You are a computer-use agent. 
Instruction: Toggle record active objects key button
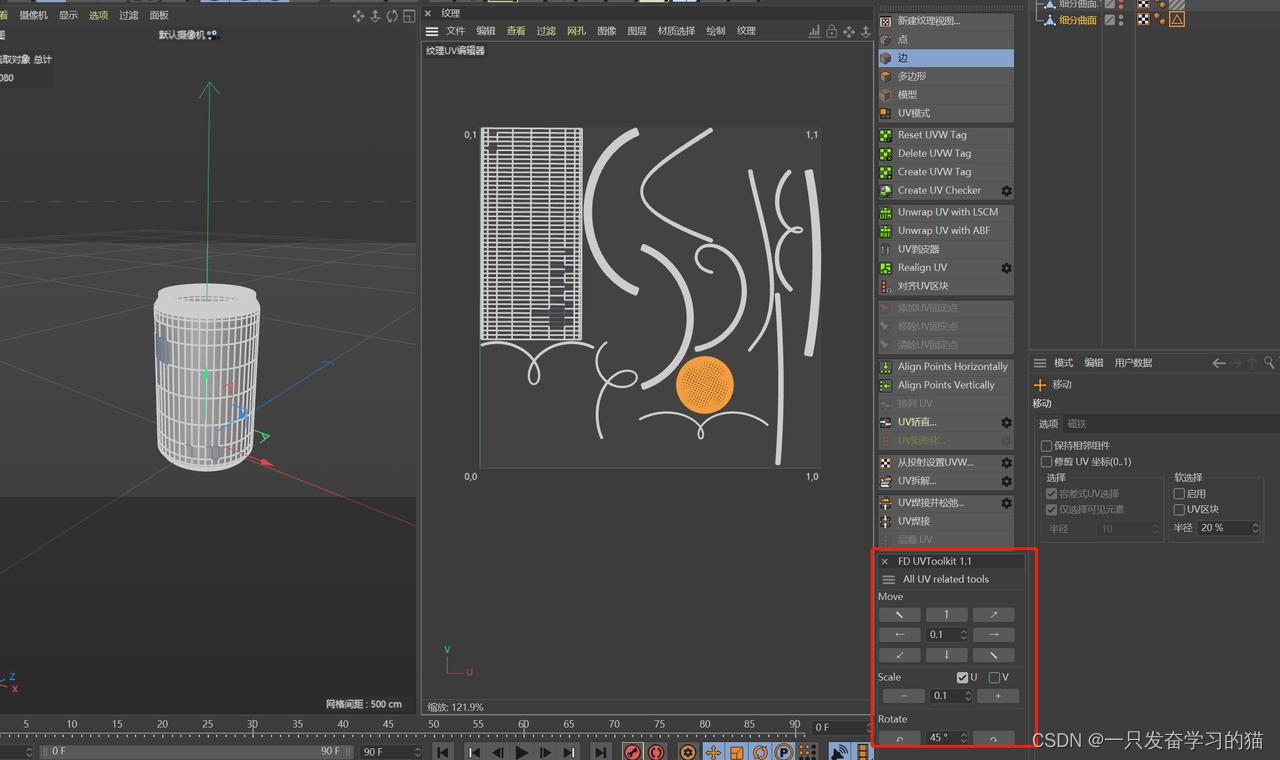pos(632,752)
